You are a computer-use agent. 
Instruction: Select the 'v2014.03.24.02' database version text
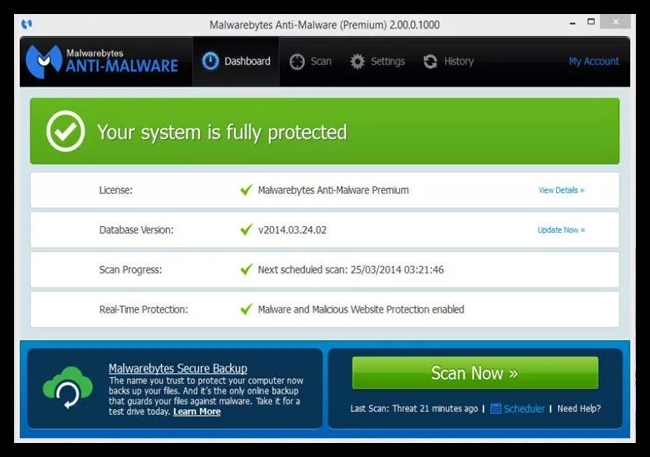292,230
